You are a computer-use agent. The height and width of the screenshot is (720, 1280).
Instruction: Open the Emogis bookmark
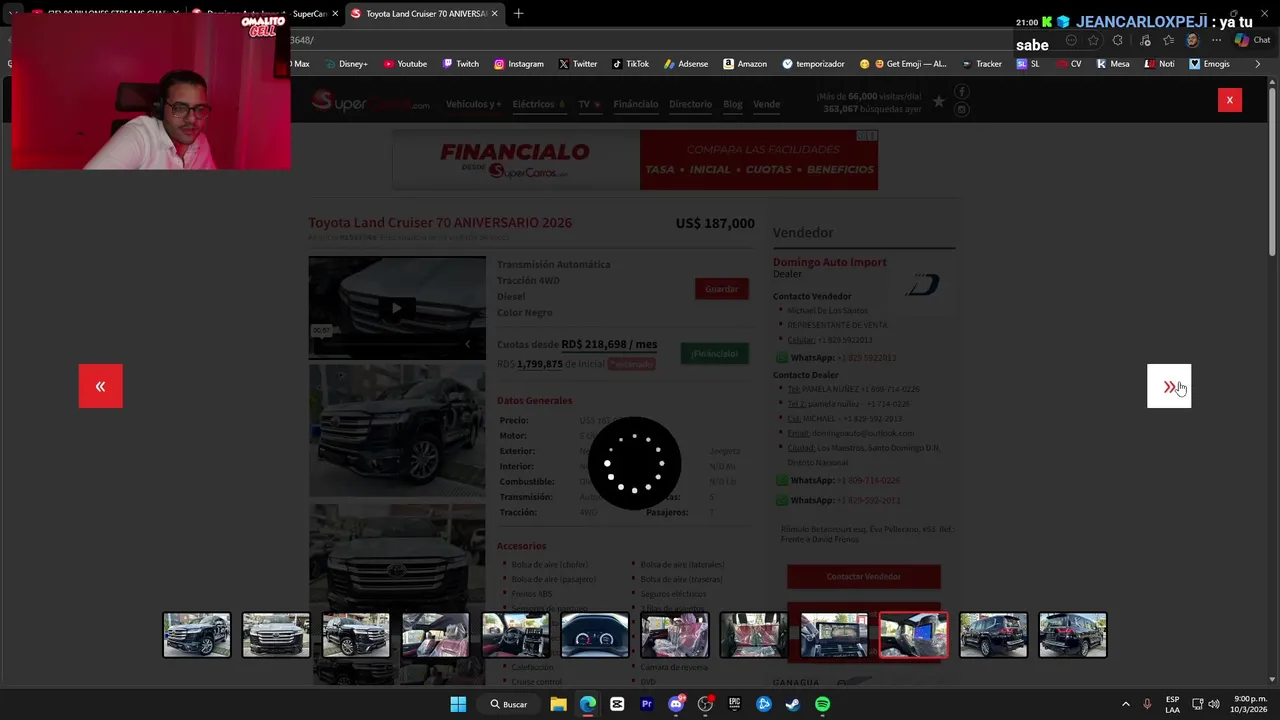1209,64
